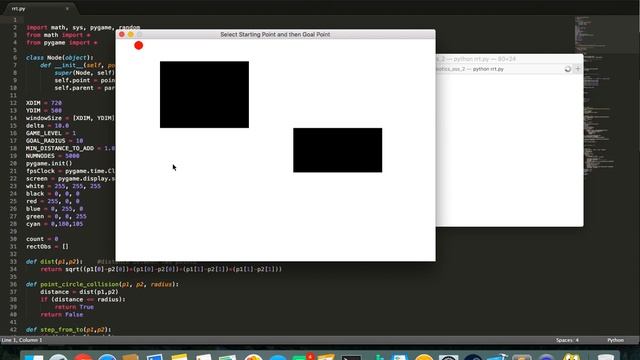The width and height of the screenshot is (640, 360).
Task: Click line number 12 in the gutter
Action: coord(13,103)
